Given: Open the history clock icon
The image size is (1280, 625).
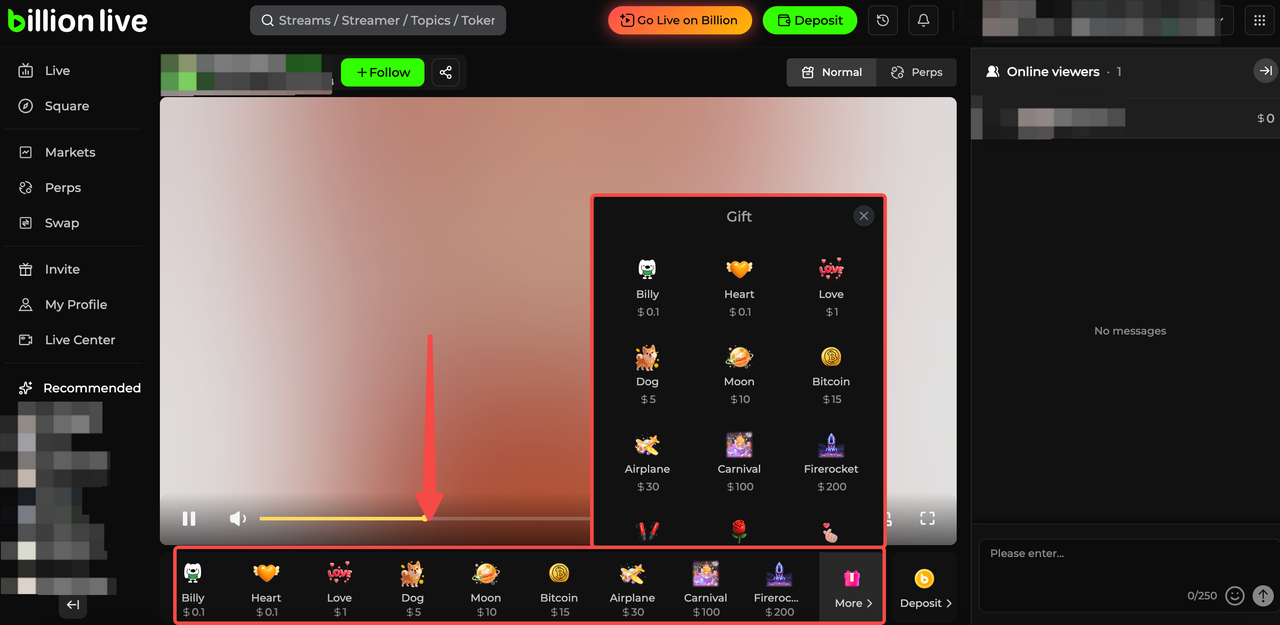Looking at the screenshot, I should coord(881,20).
